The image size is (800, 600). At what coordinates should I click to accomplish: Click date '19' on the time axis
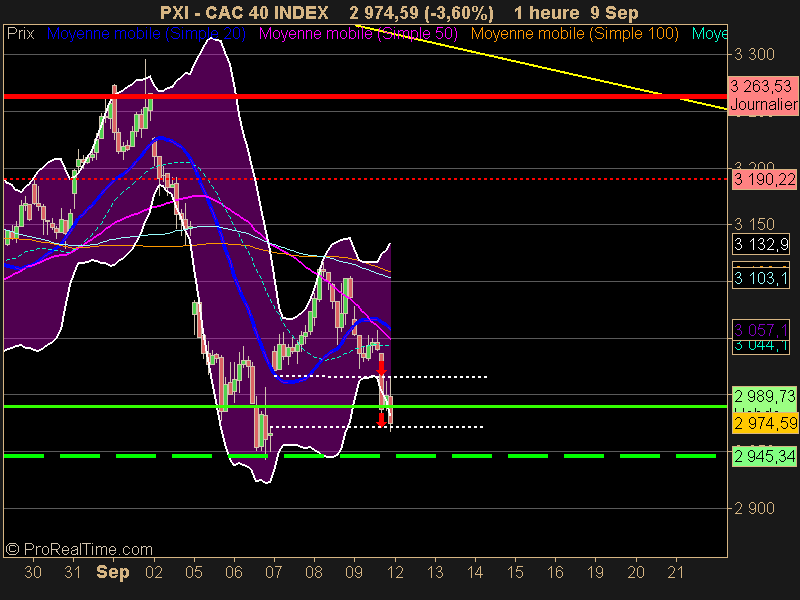point(595,572)
